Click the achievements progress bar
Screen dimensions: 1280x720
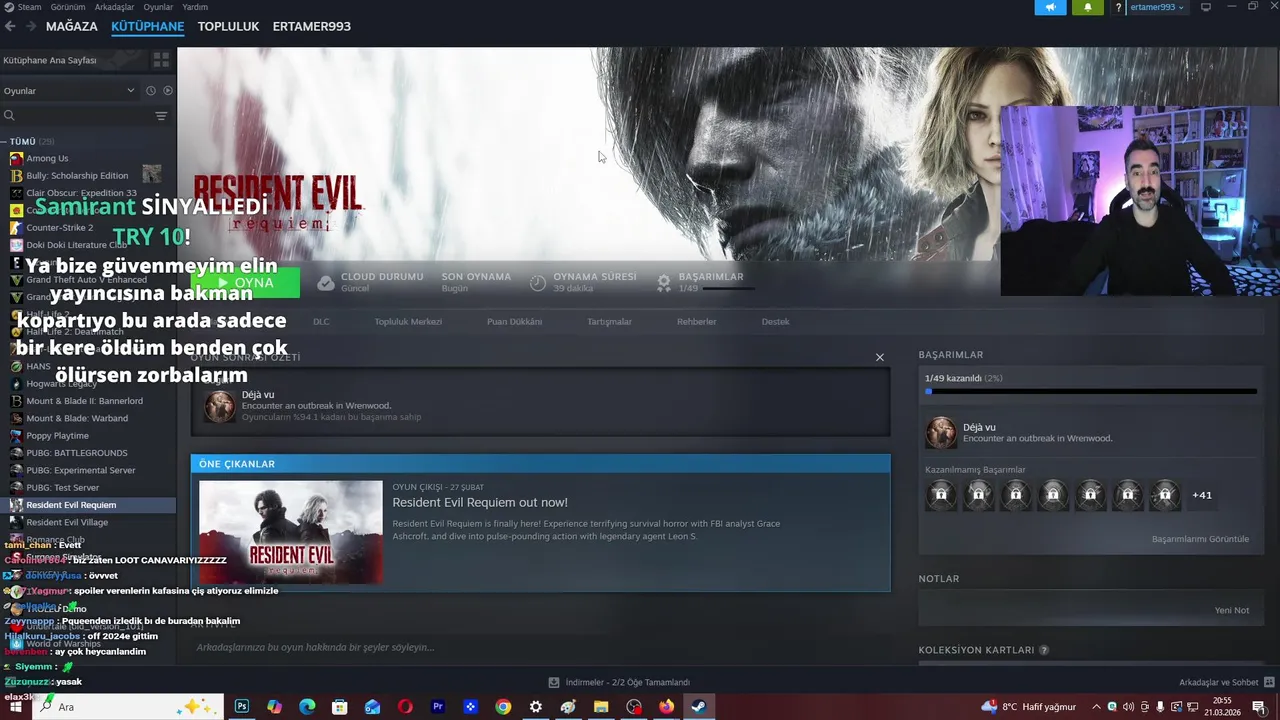pos(1091,392)
